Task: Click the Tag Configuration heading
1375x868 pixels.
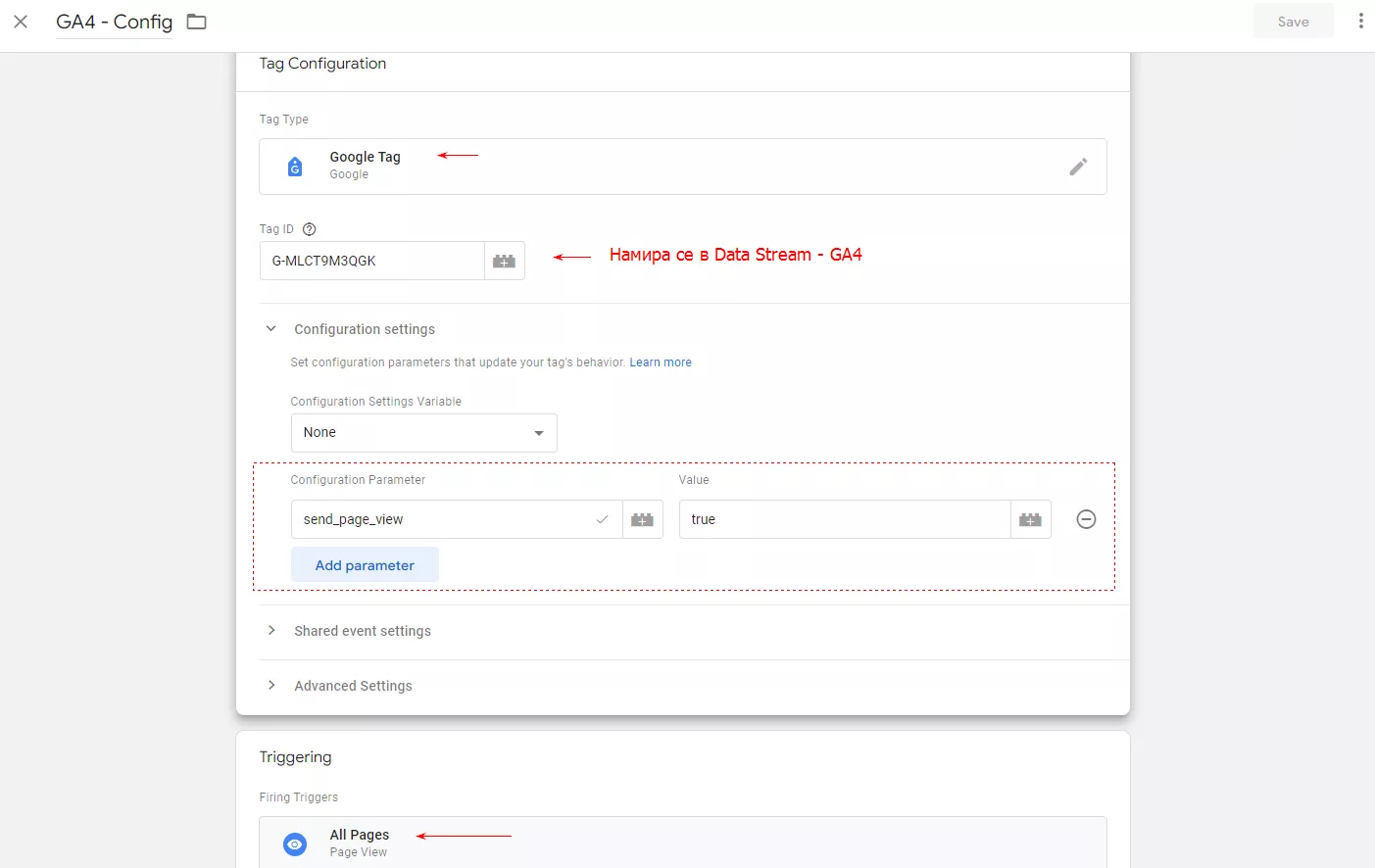Action: [322, 64]
